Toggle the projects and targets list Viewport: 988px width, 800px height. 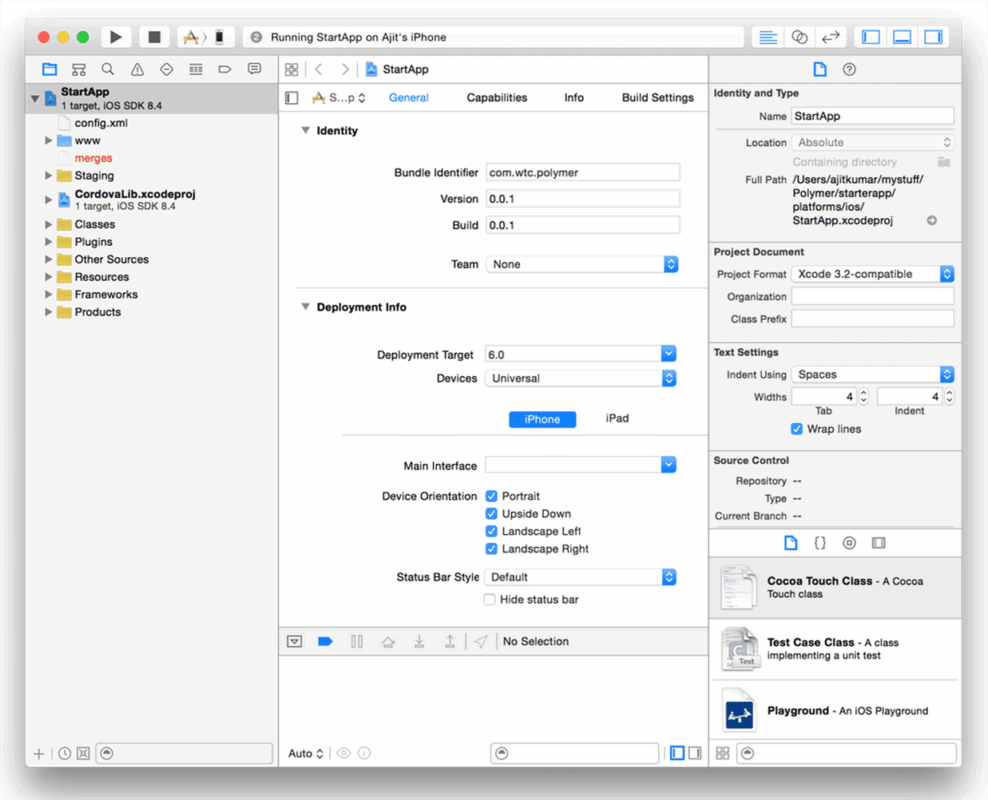(292, 98)
